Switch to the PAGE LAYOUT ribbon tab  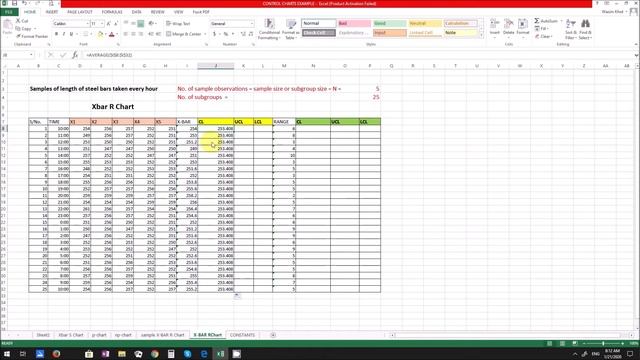tap(80, 12)
